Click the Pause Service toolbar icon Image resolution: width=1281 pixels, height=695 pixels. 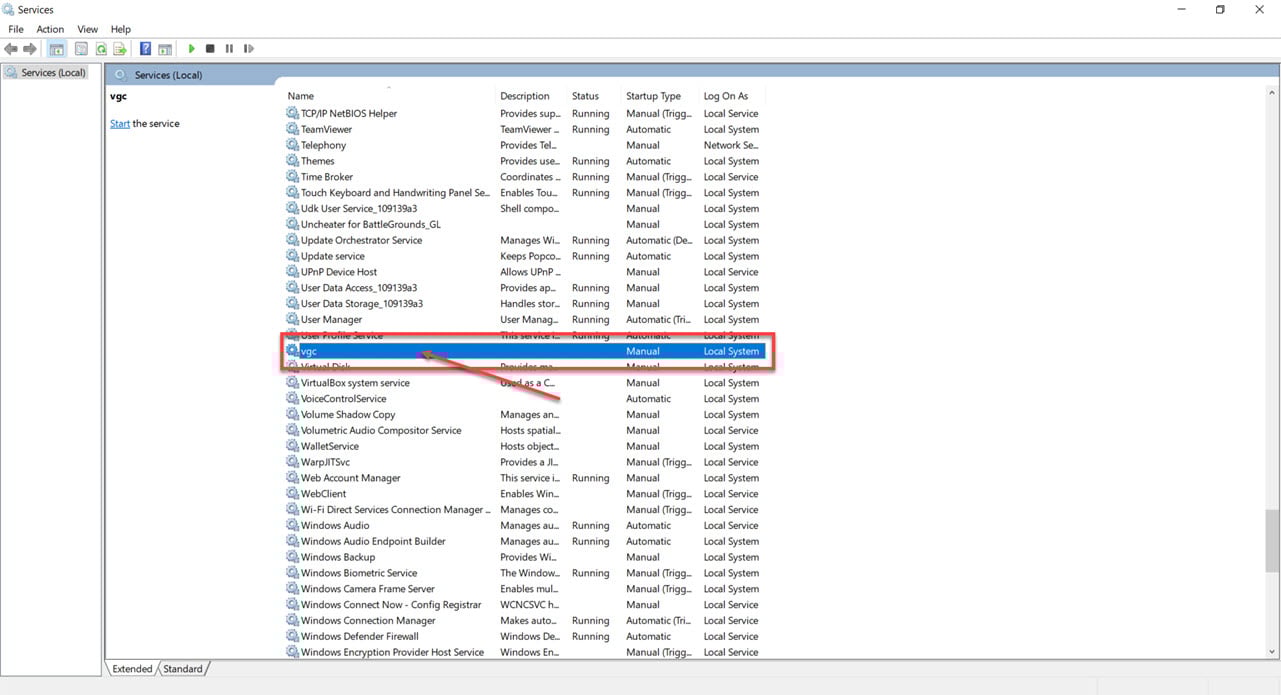[x=229, y=49]
